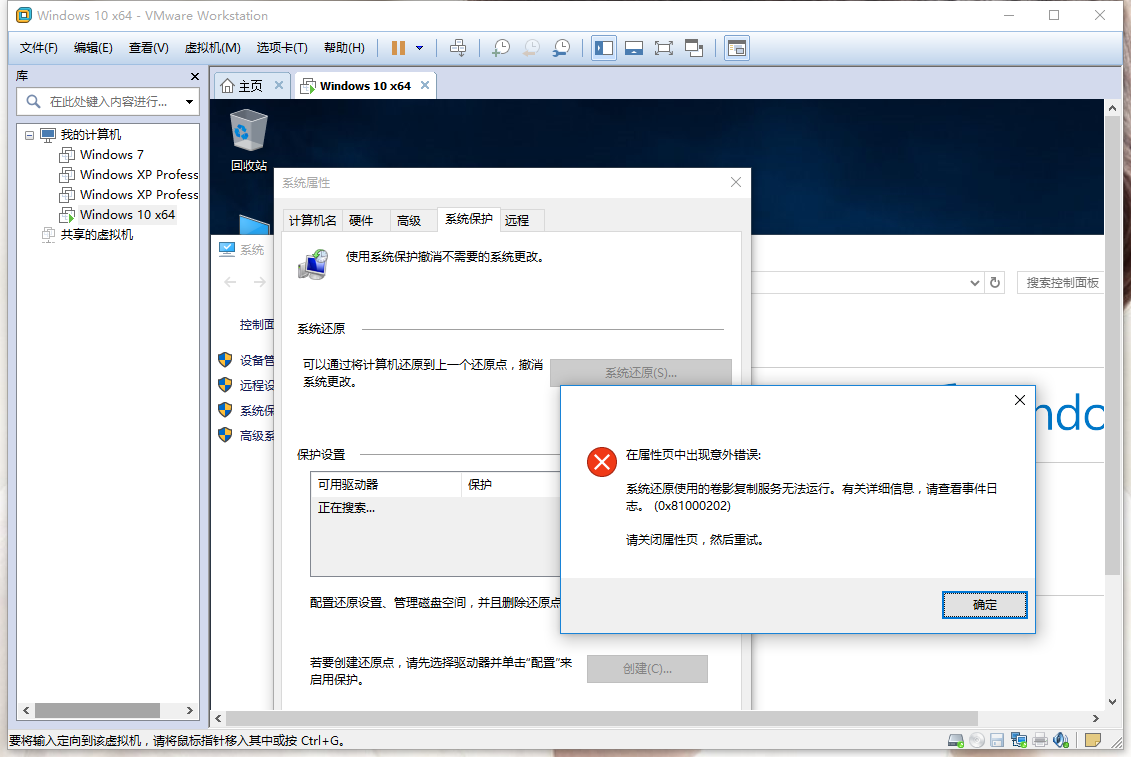
Task: Select the first Windows XP Professional VM
Action: tap(139, 175)
